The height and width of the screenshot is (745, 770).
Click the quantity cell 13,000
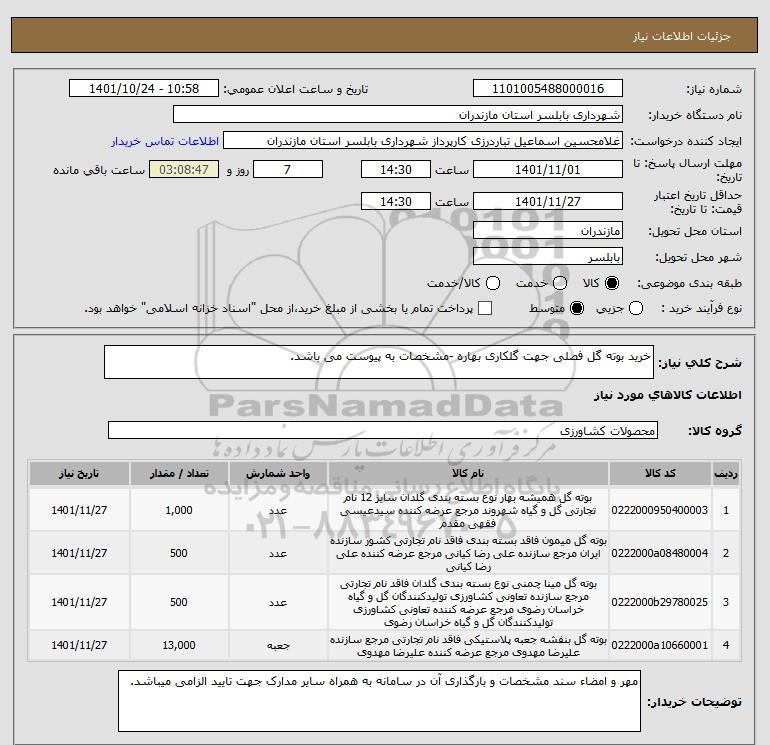pyautogui.click(x=179, y=645)
